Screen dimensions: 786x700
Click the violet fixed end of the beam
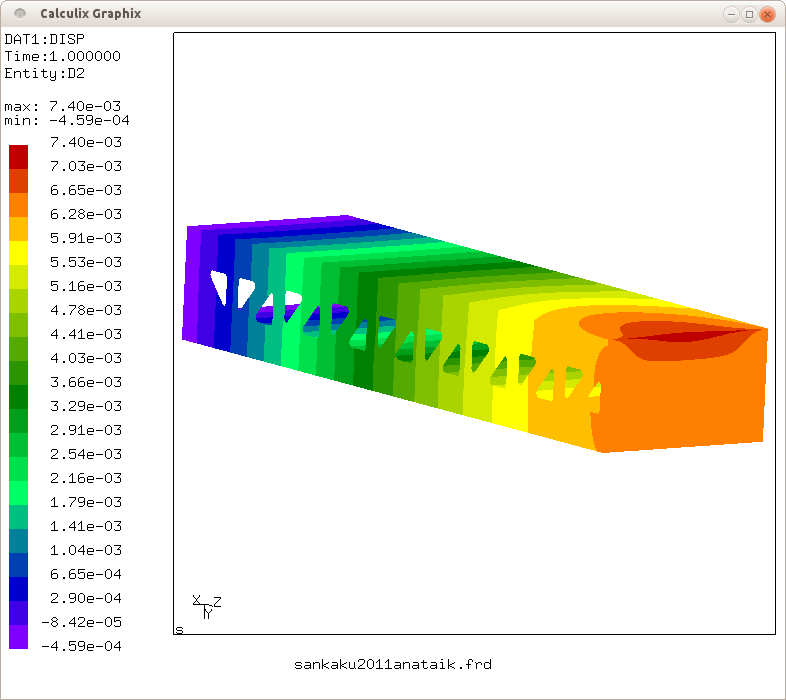point(192,283)
